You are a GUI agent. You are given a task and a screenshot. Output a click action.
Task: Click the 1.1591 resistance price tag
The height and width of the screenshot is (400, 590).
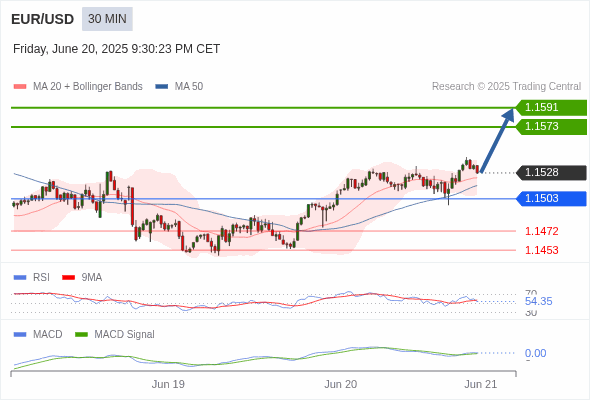tap(551, 108)
